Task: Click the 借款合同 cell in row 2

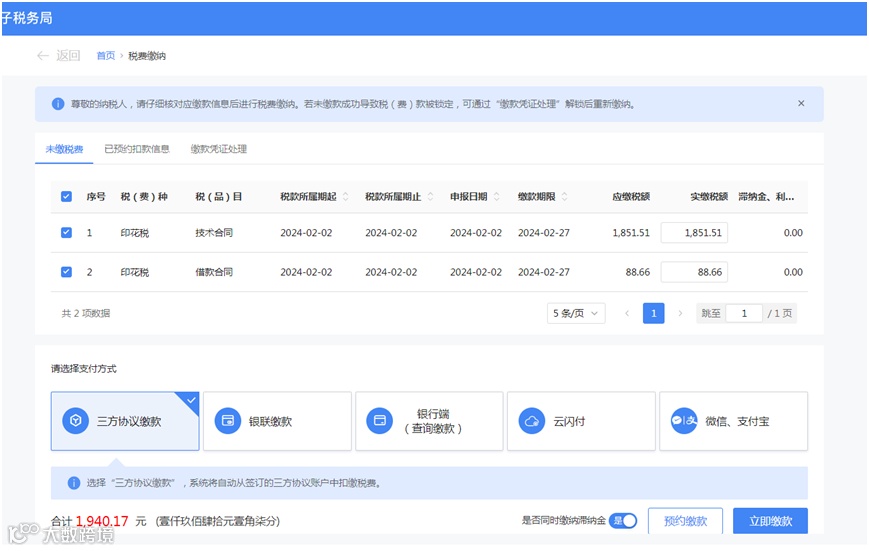Action: click(x=214, y=272)
